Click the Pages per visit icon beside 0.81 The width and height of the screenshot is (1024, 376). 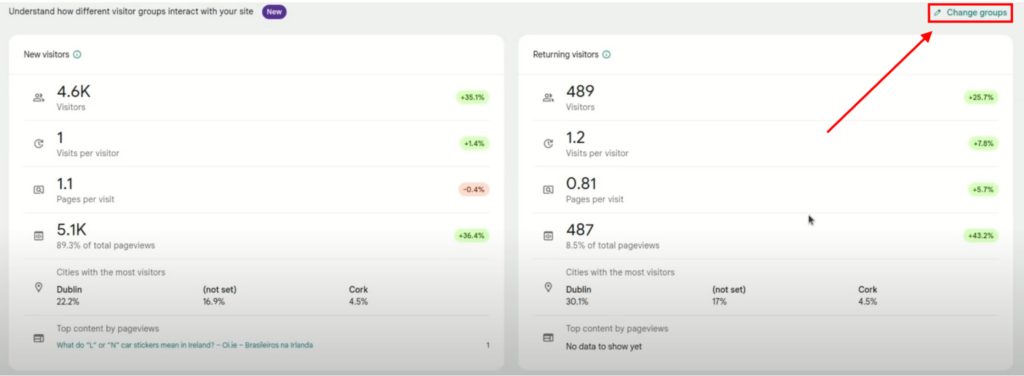click(x=548, y=190)
